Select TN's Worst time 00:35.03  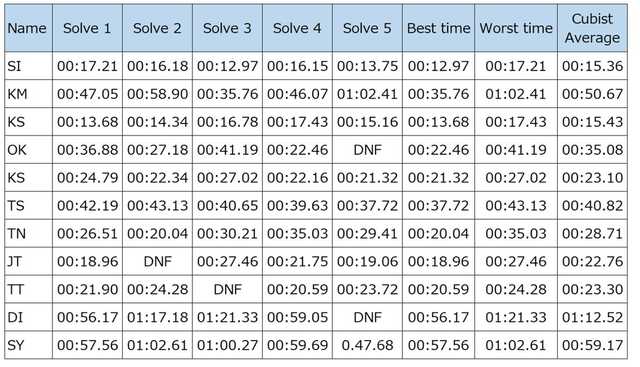[516, 234]
